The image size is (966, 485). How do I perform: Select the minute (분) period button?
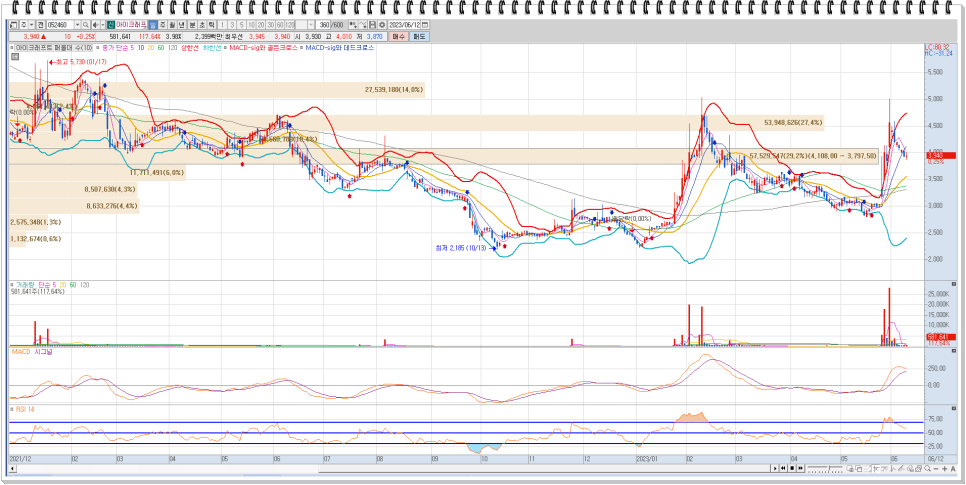[192, 25]
